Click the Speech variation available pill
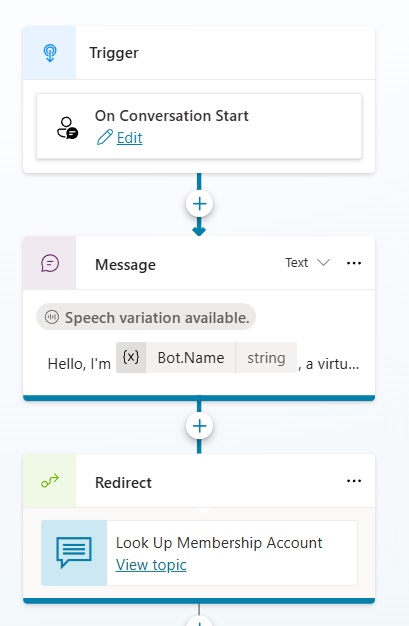Screen dimensions: 409x626 coord(146,317)
